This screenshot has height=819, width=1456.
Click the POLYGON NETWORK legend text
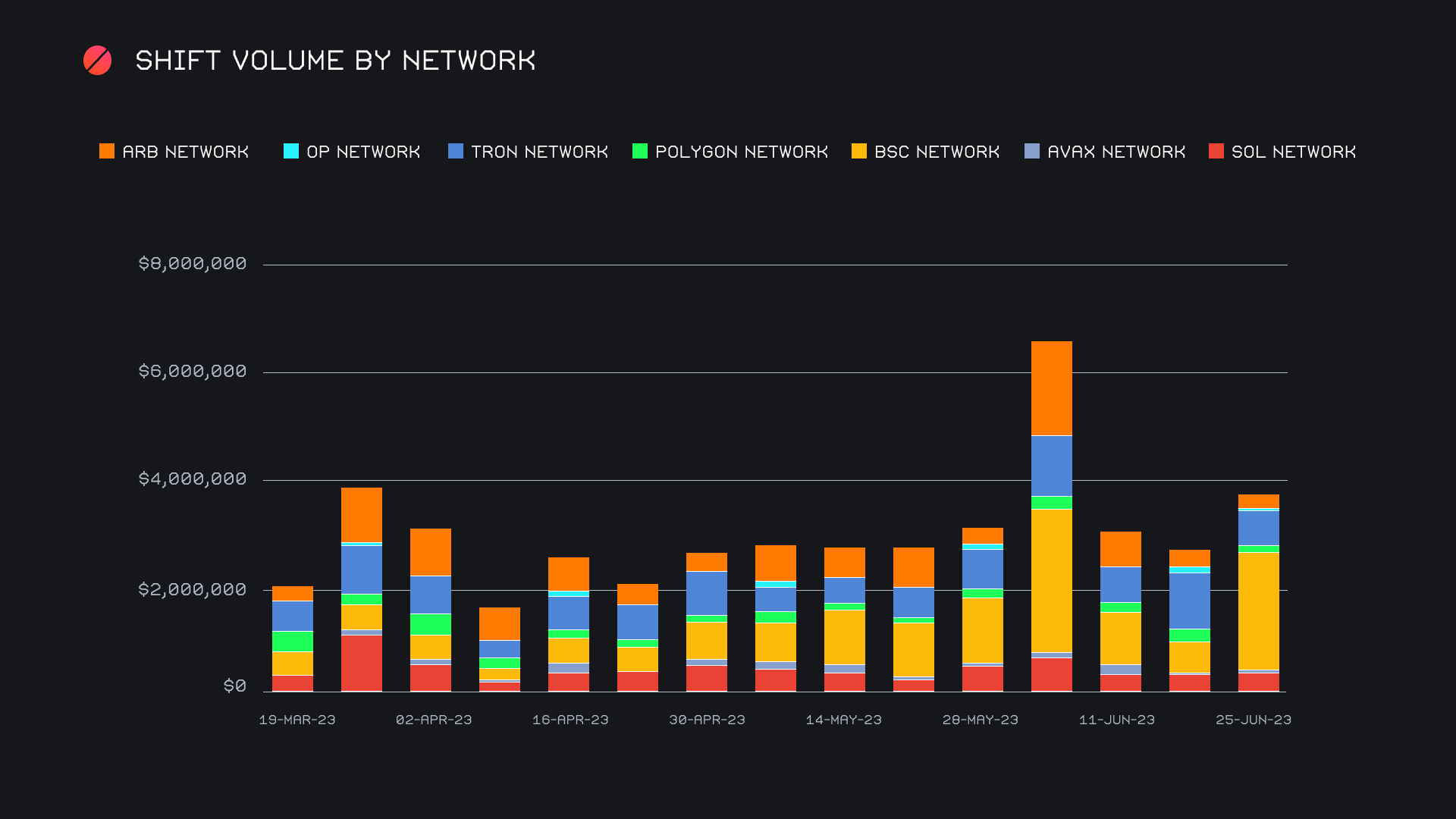point(741,152)
